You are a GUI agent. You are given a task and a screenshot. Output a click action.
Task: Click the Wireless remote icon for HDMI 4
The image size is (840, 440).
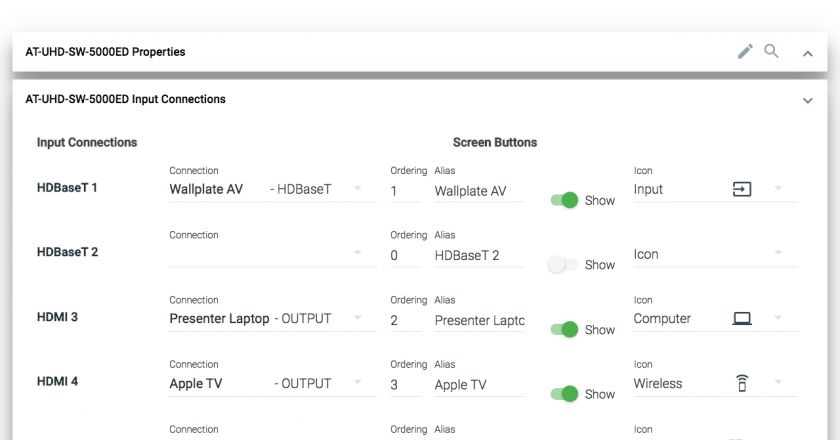click(742, 383)
